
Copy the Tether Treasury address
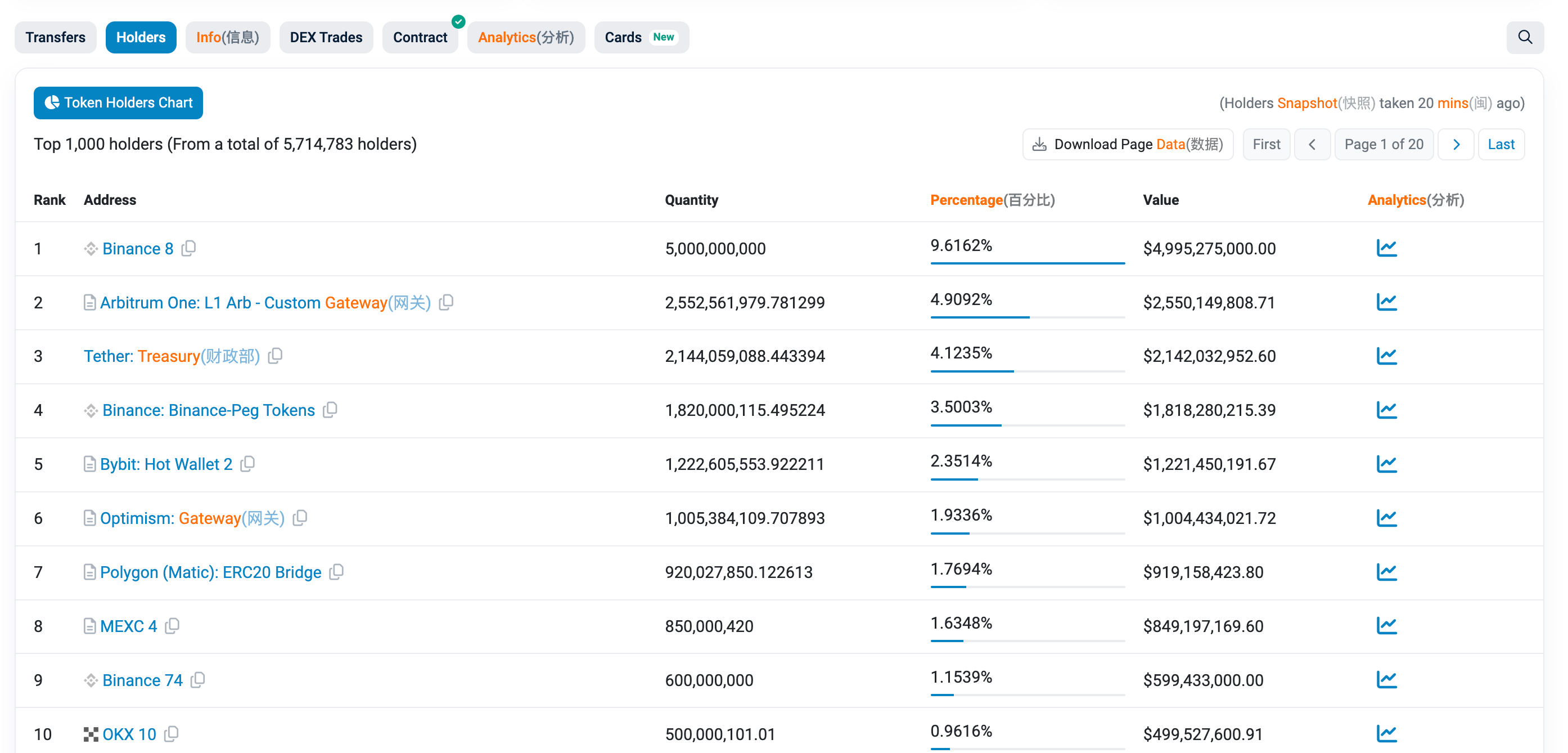pyautogui.click(x=275, y=355)
